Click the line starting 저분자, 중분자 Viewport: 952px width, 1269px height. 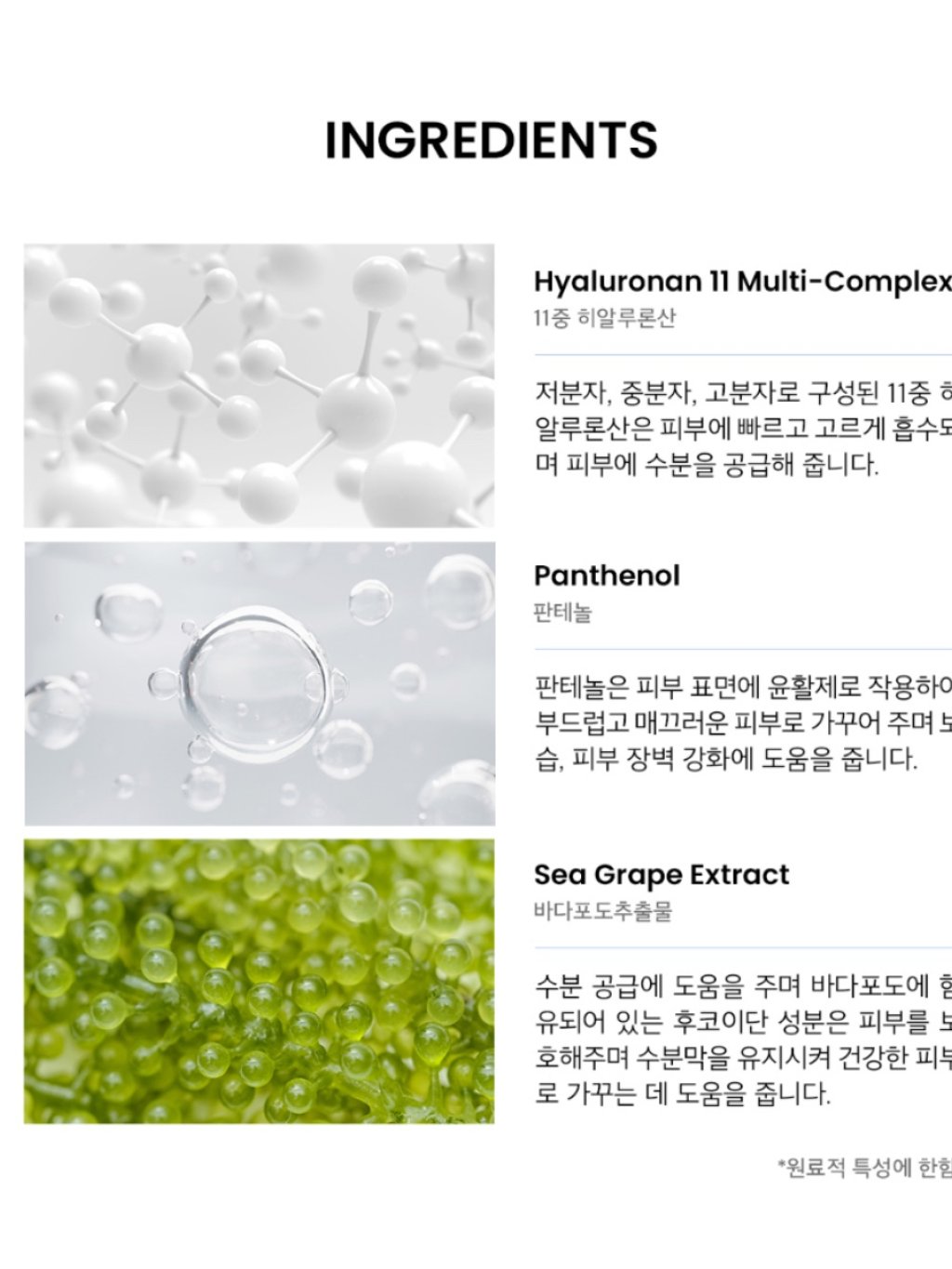point(743,394)
